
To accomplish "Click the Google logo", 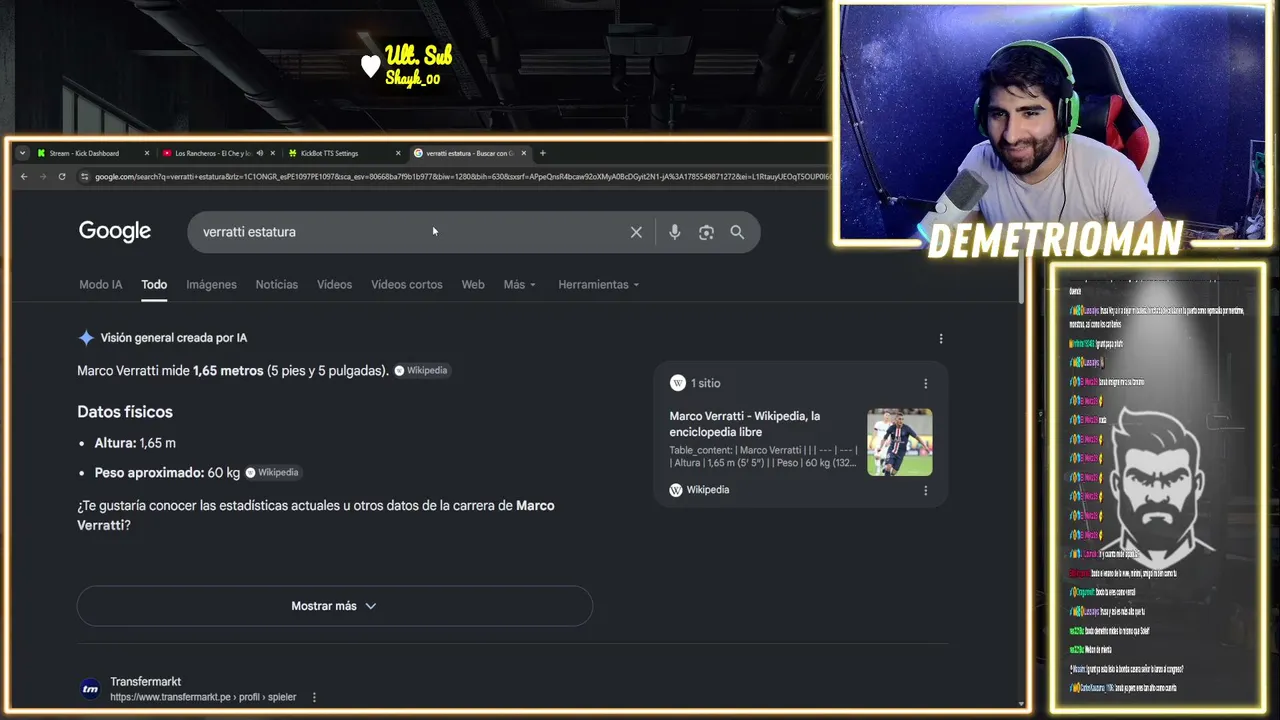I will coord(115,231).
